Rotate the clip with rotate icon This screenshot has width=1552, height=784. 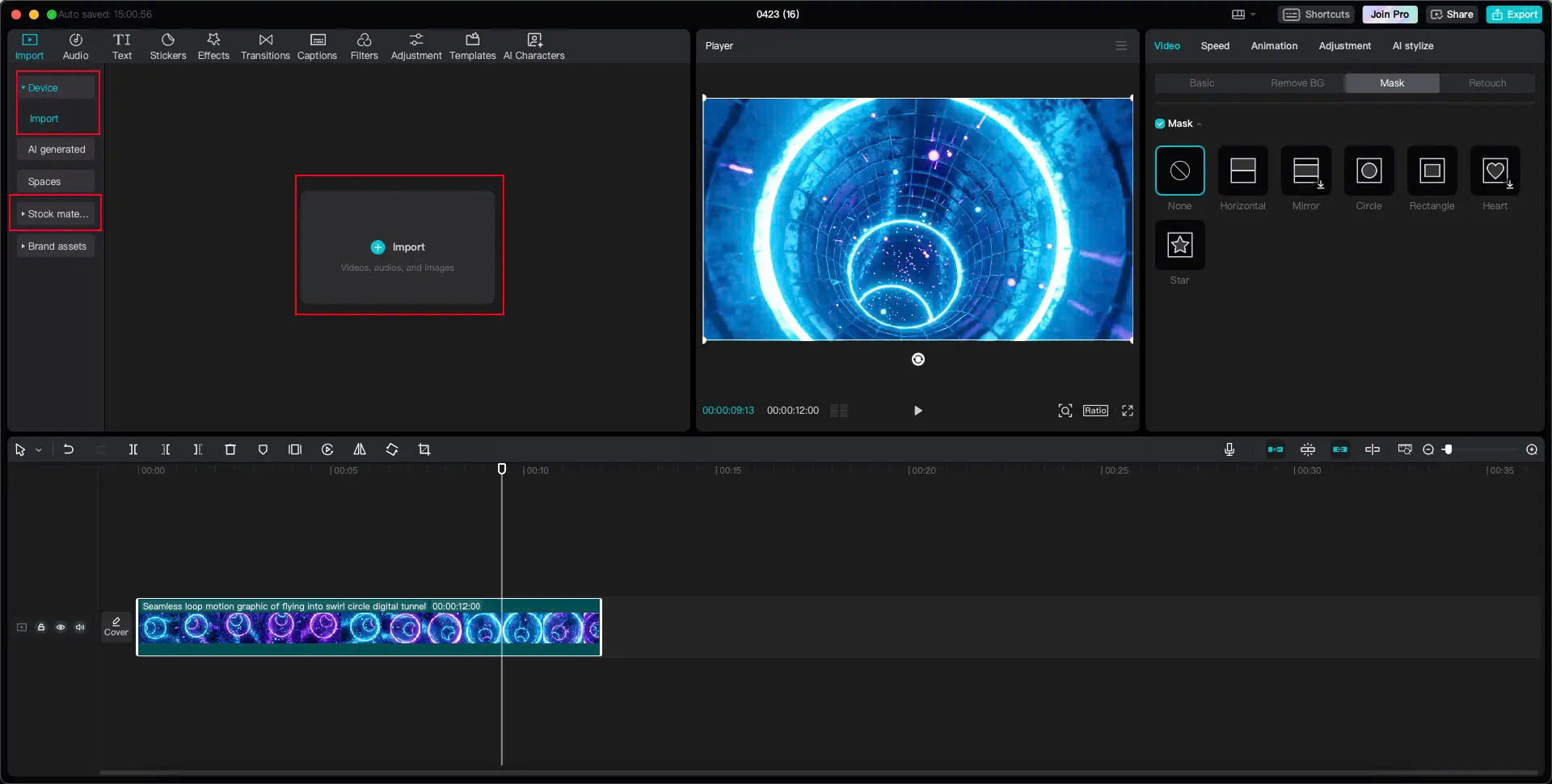(x=392, y=449)
